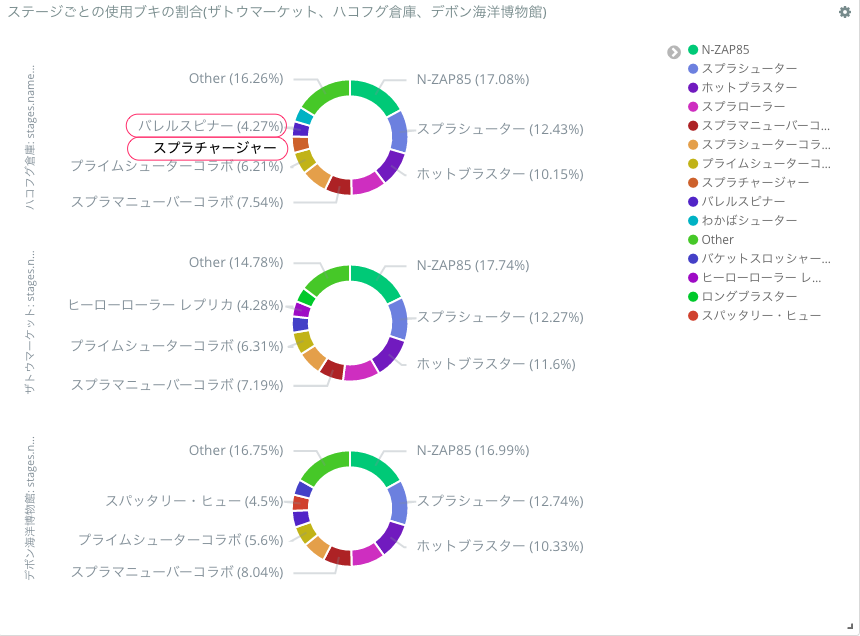The height and width of the screenshot is (636, 860).
Task: Click プライムシューターコラボ (6.31%) label
Action: point(177,346)
